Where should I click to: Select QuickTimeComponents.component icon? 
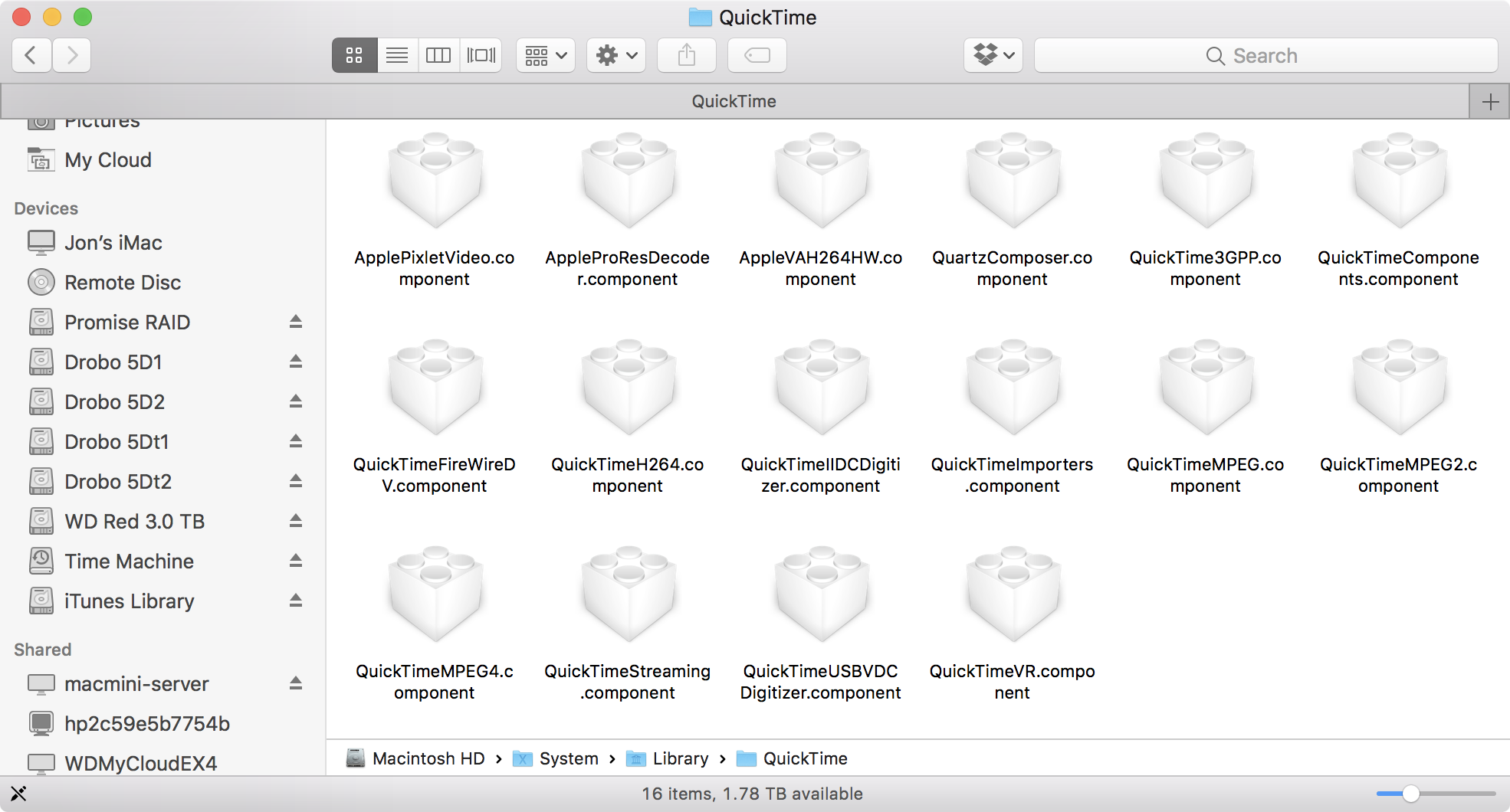(1400, 182)
